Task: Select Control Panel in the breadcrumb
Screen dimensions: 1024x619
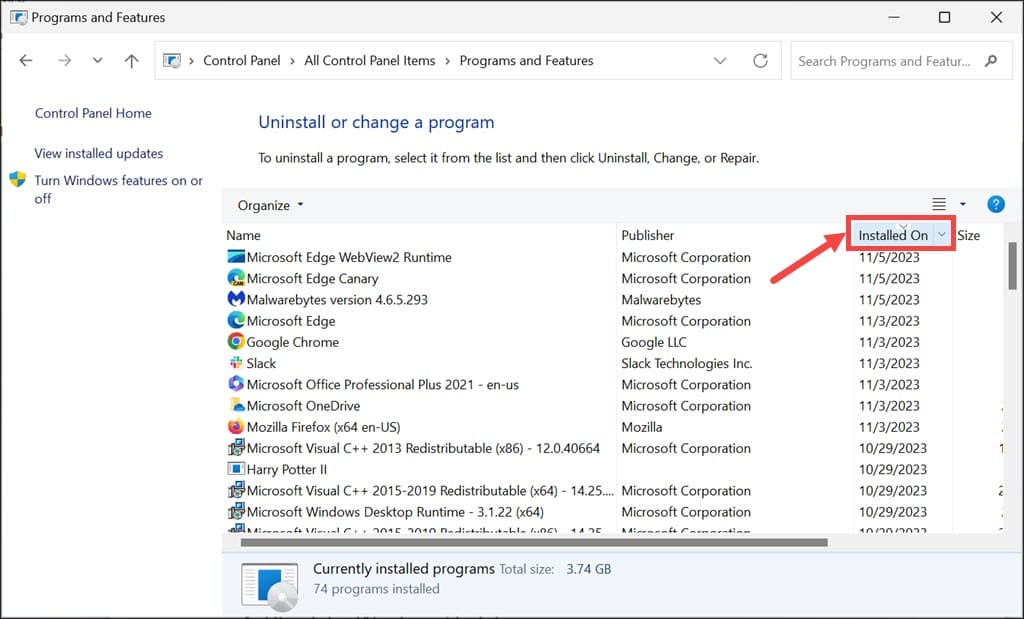Action: click(242, 61)
